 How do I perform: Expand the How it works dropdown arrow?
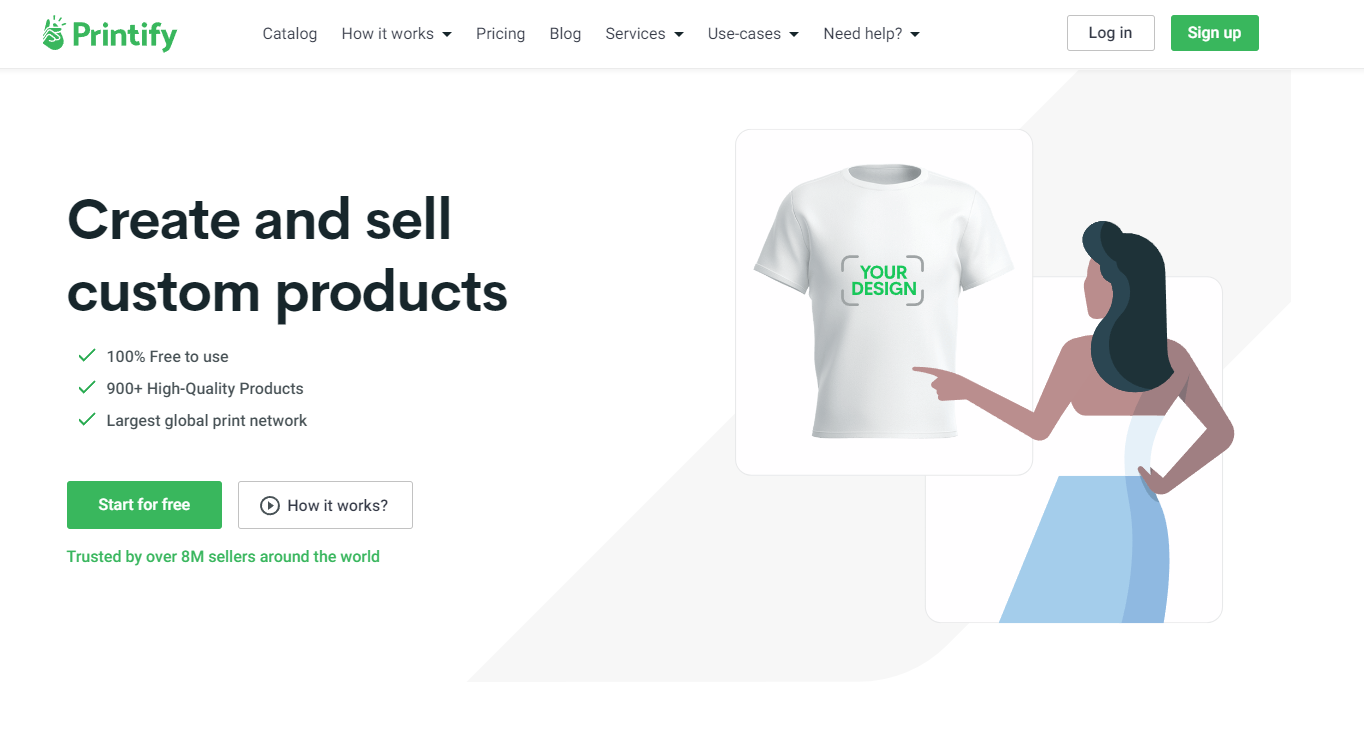tap(447, 34)
